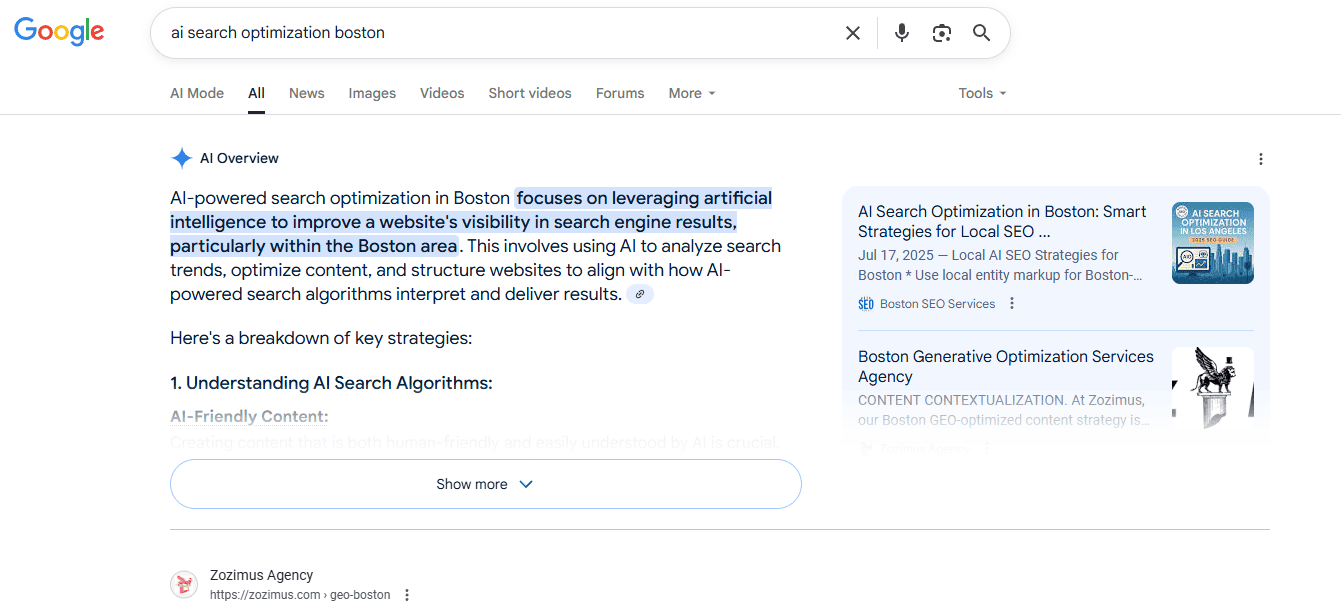Open 'Boston Generative Optimization Services Agency' source
Screen dimensions: 1341x614
tap(1006, 367)
